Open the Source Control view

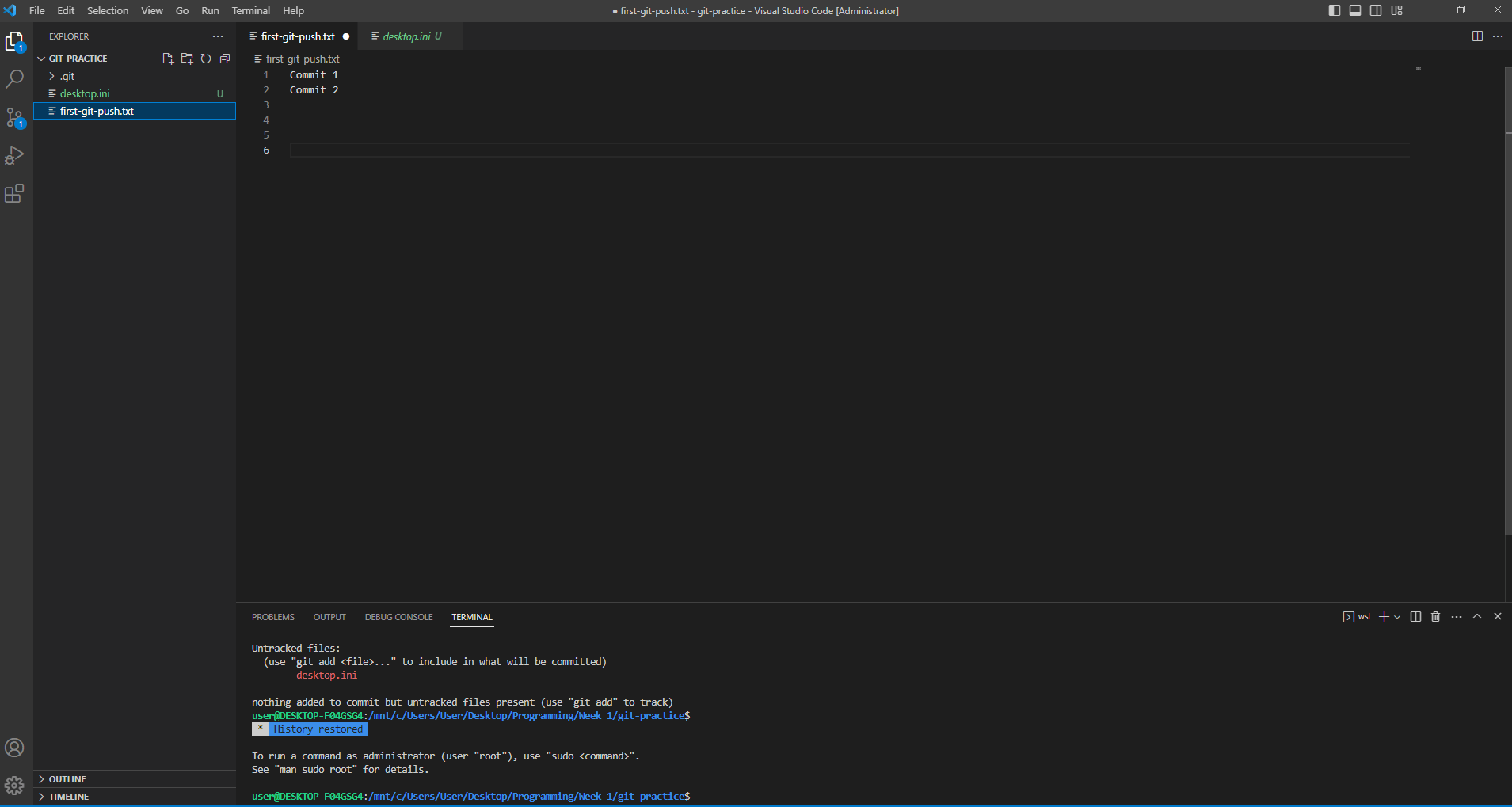16,117
